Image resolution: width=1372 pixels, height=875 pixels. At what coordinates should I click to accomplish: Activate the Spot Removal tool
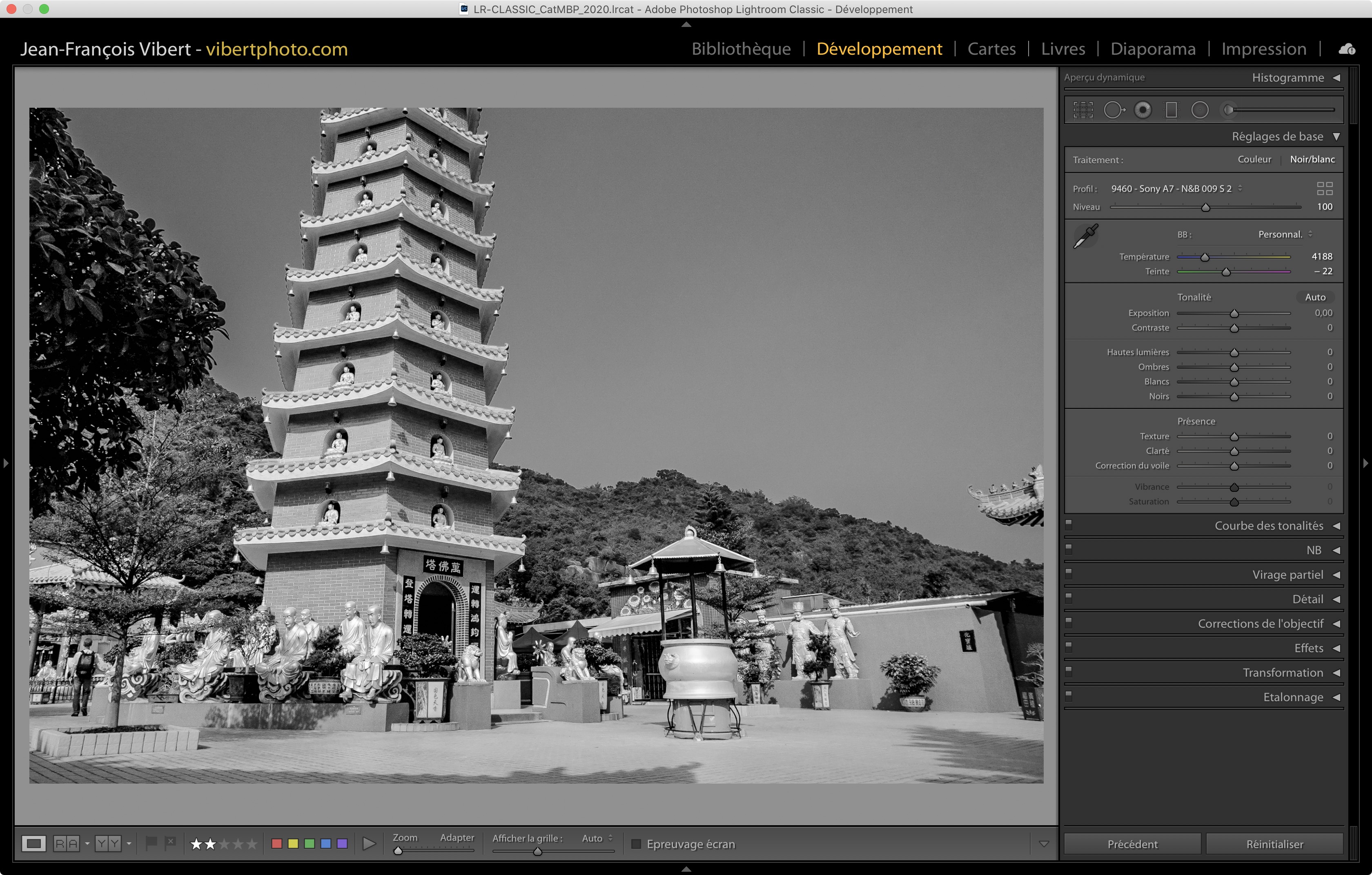point(1114,110)
